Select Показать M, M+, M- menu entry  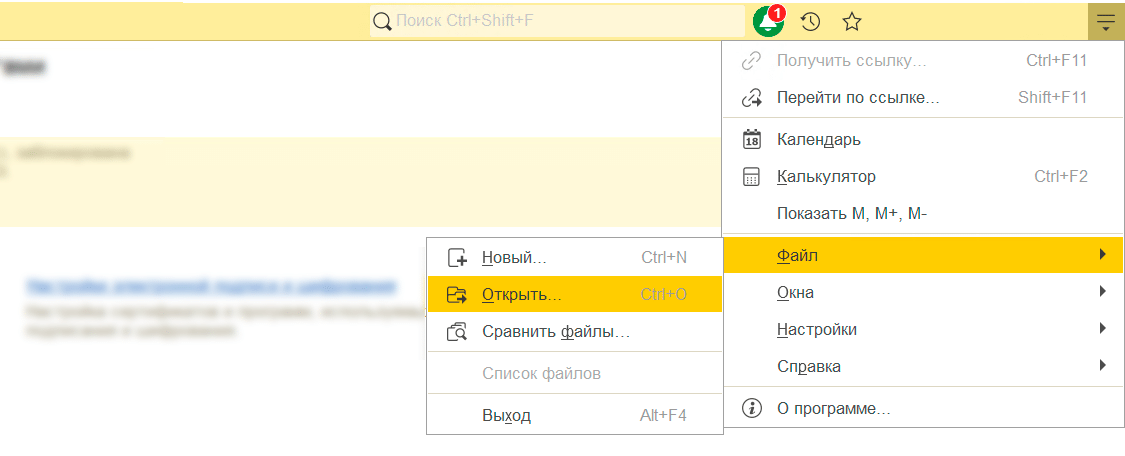point(851,214)
